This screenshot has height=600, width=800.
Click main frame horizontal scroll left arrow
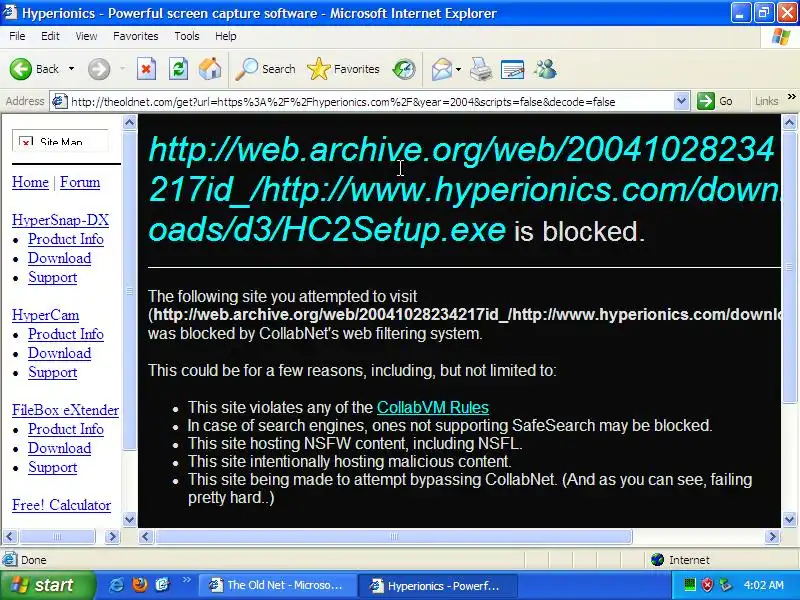click(146, 536)
